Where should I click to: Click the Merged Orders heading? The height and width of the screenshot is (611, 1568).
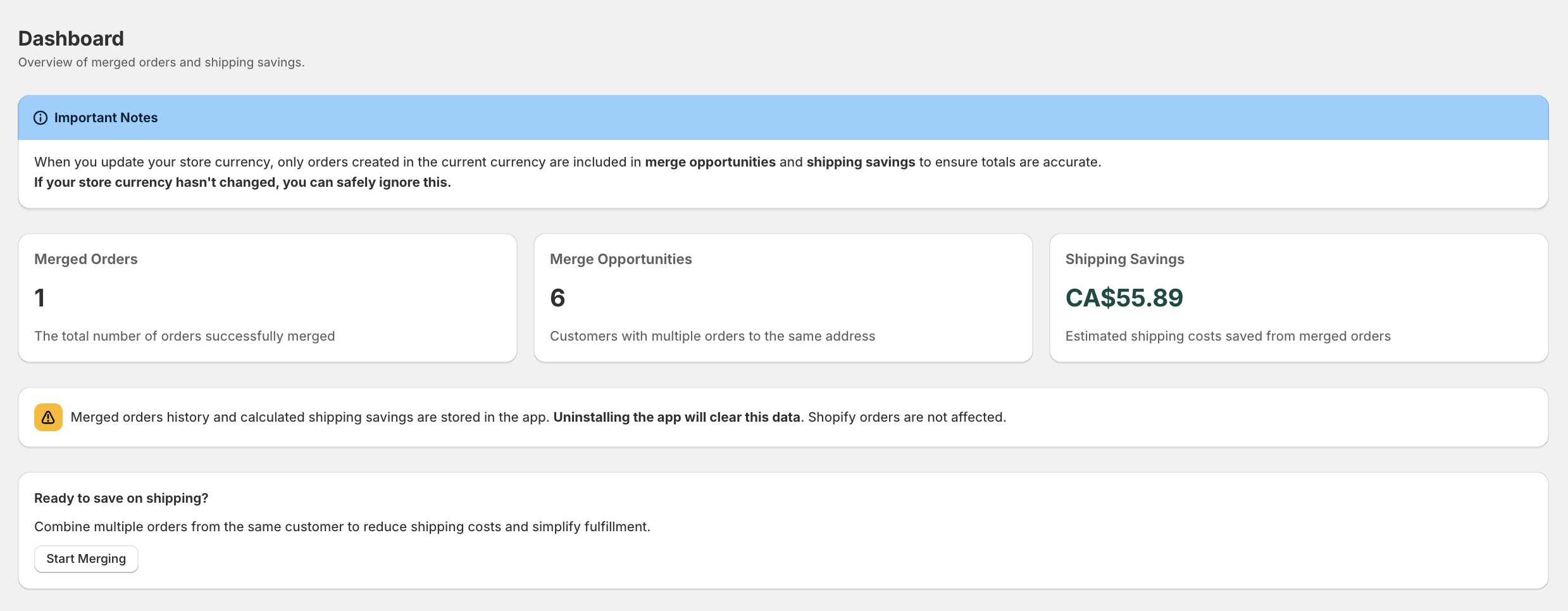click(x=86, y=258)
